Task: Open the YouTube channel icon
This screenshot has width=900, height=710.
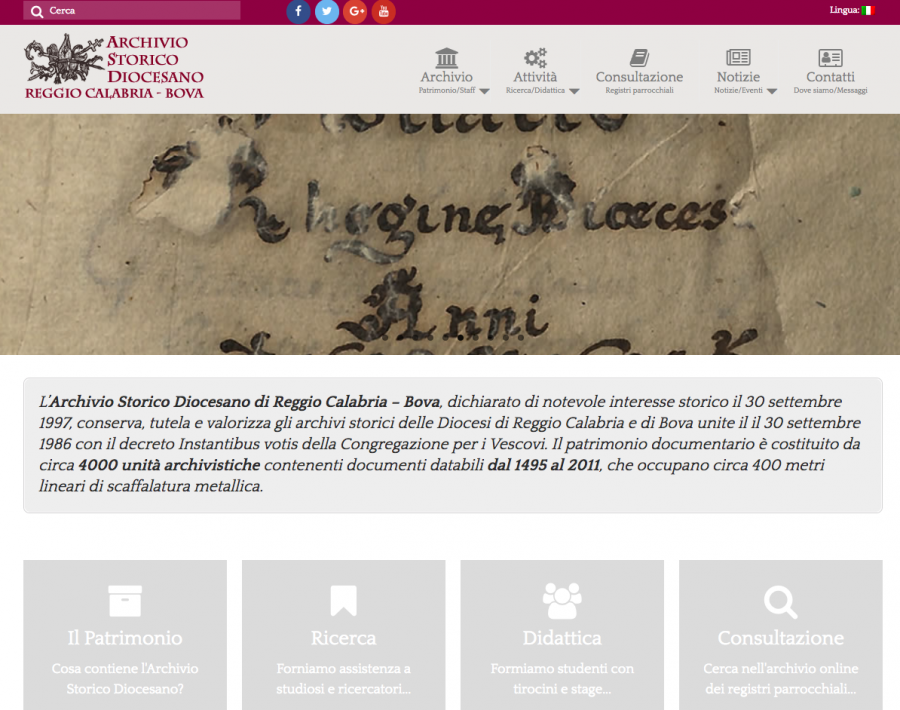Action: tap(383, 11)
